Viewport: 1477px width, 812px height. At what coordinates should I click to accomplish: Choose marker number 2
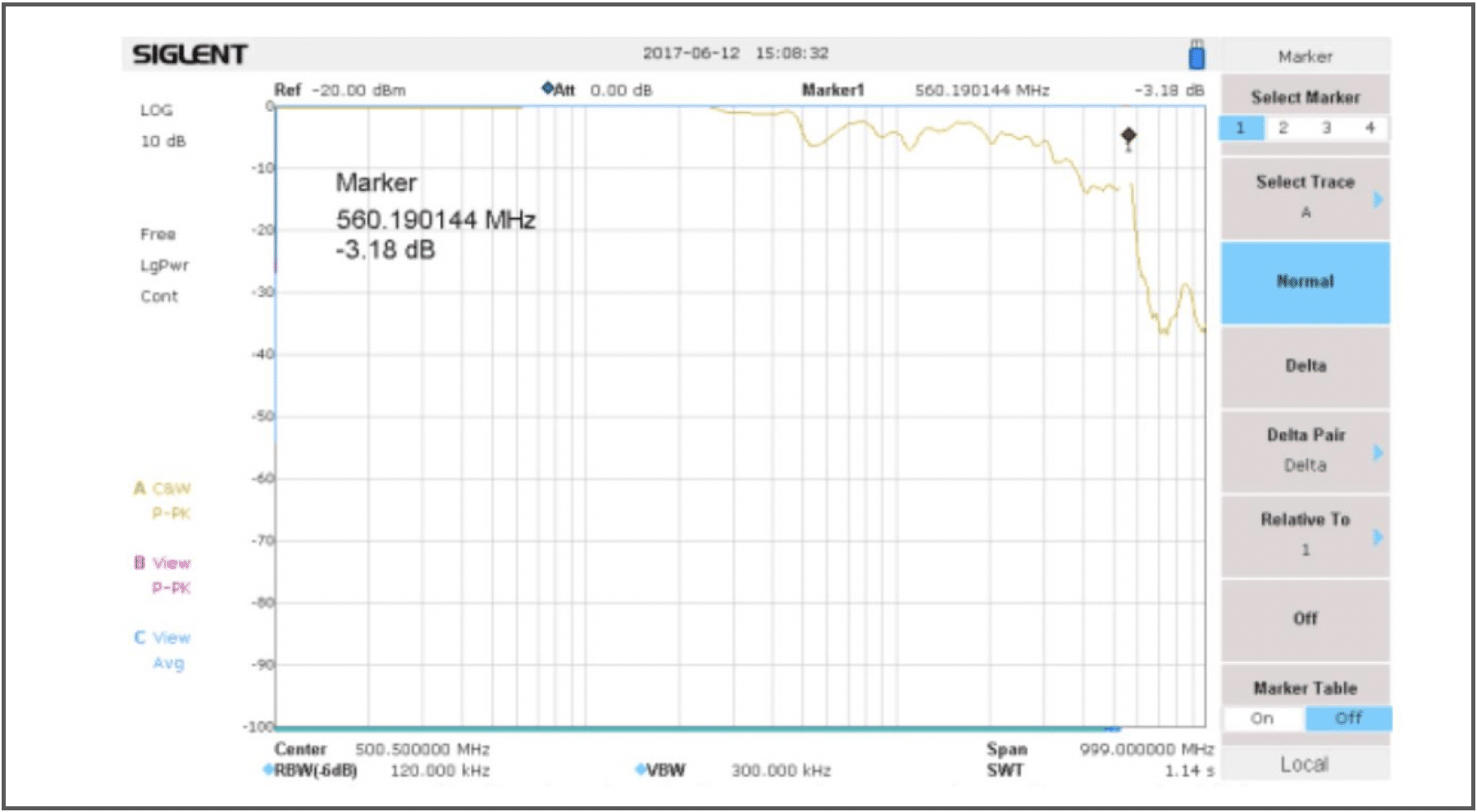pos(1282,128)
